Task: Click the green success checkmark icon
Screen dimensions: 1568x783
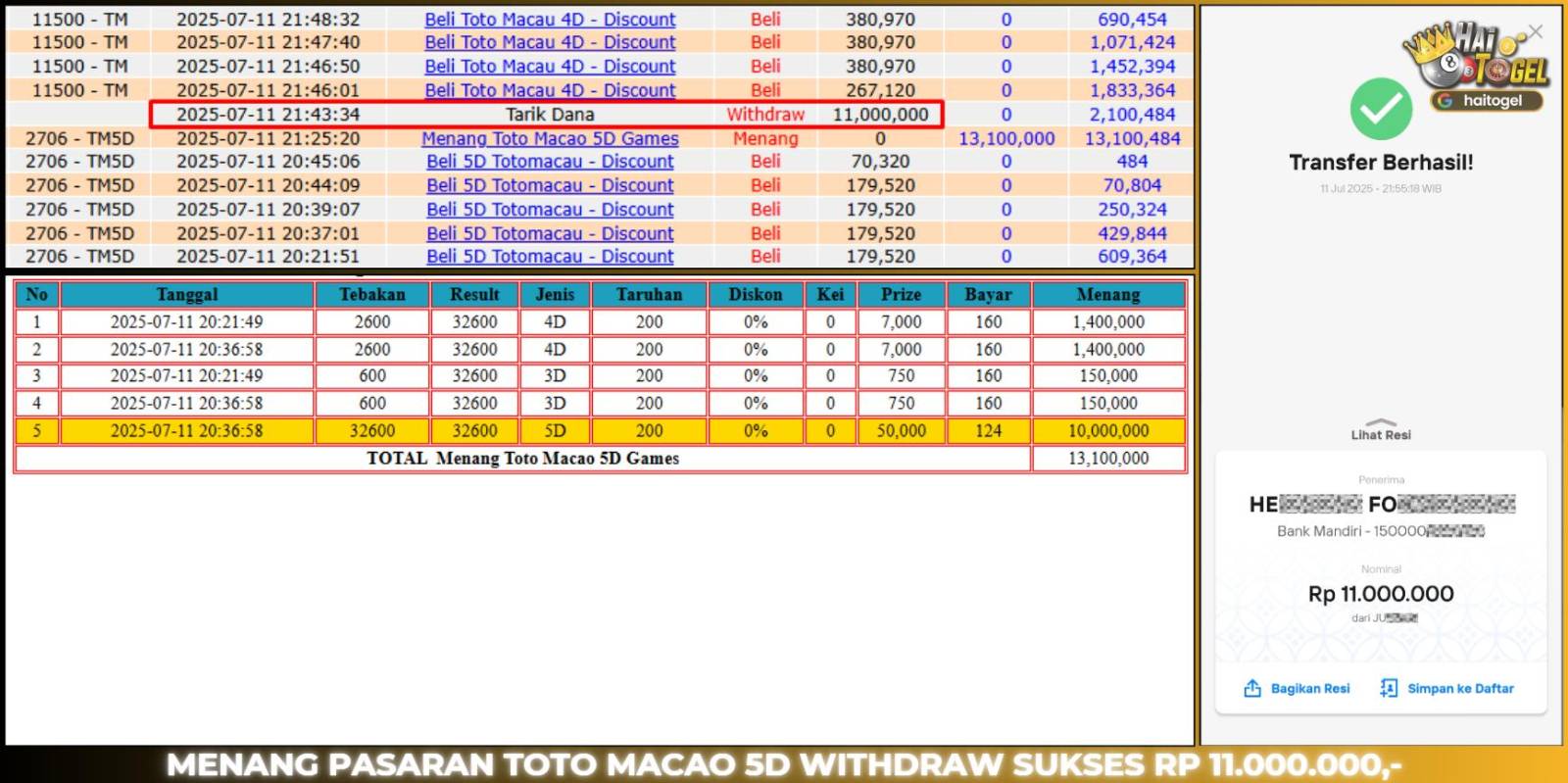Action: (1381, 108)
